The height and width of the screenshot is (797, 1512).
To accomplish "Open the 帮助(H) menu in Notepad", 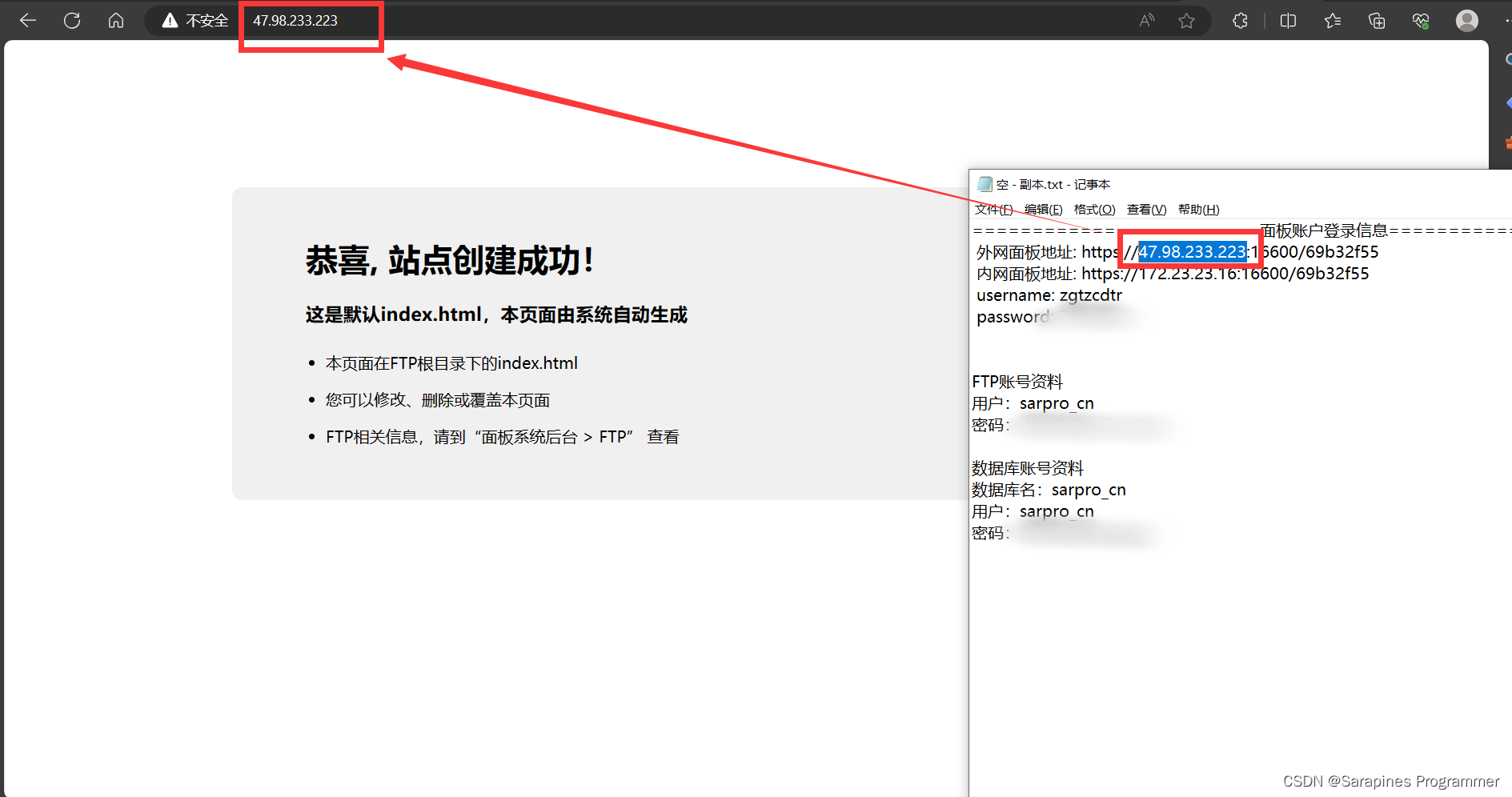I will click(x=1198, y=210).
